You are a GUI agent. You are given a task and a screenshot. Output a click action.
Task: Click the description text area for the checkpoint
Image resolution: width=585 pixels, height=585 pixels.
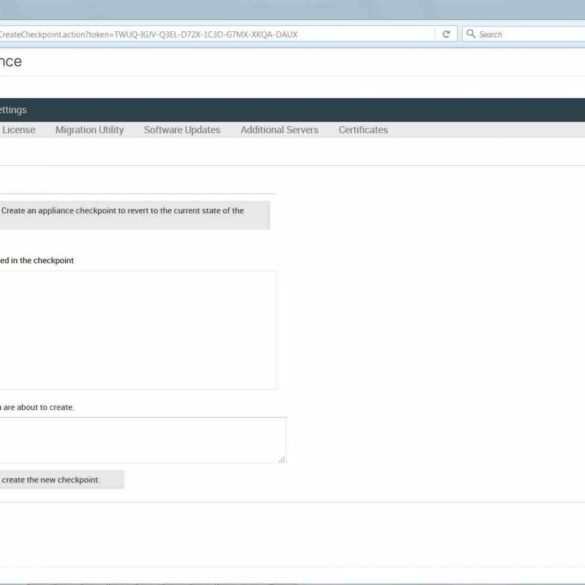143,440
